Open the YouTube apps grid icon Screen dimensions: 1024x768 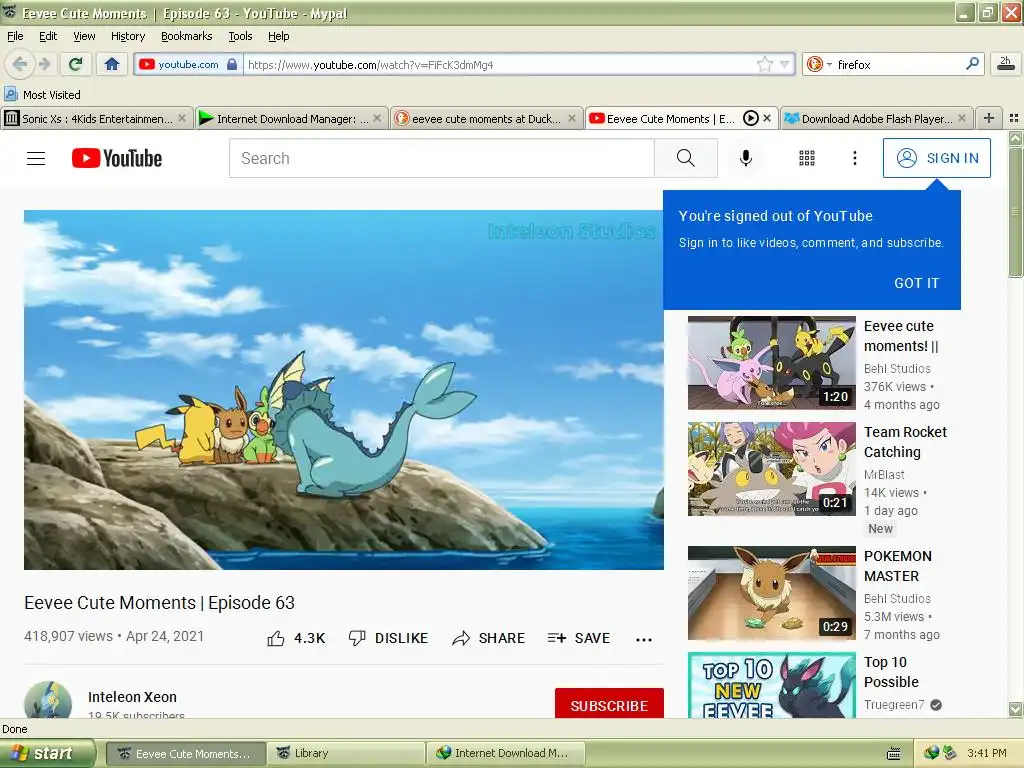click(807, 158)
